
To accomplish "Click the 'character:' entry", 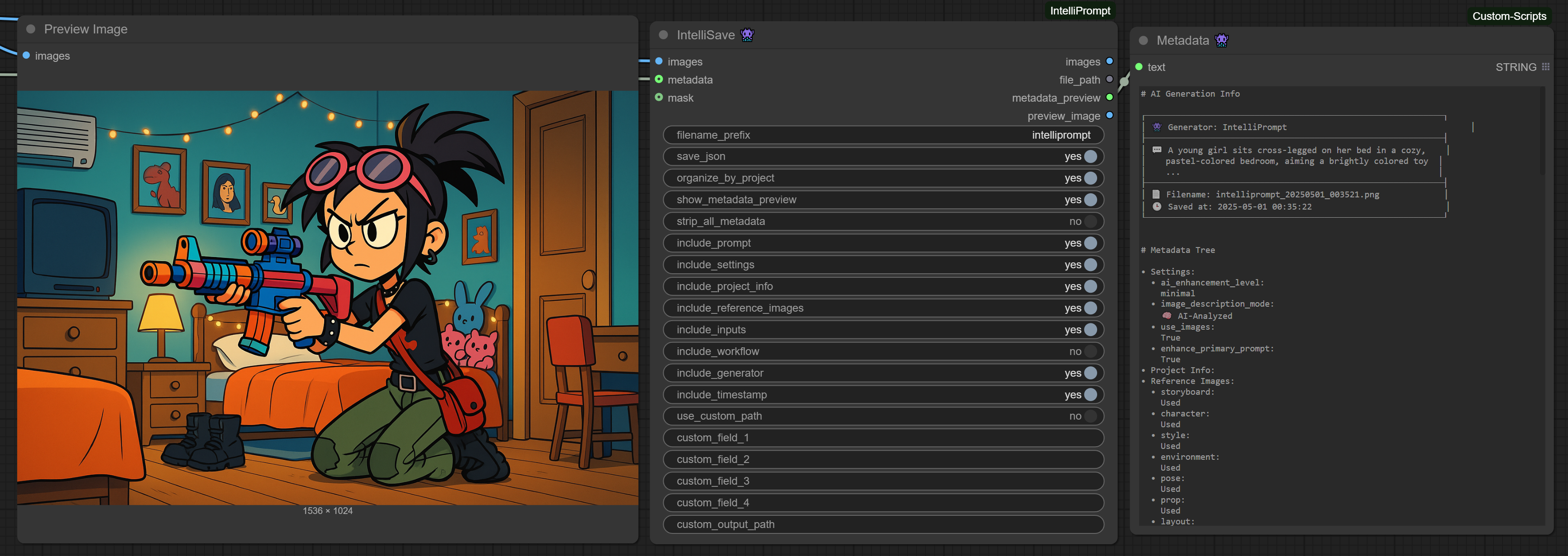I will click(x=1185, y=413).
